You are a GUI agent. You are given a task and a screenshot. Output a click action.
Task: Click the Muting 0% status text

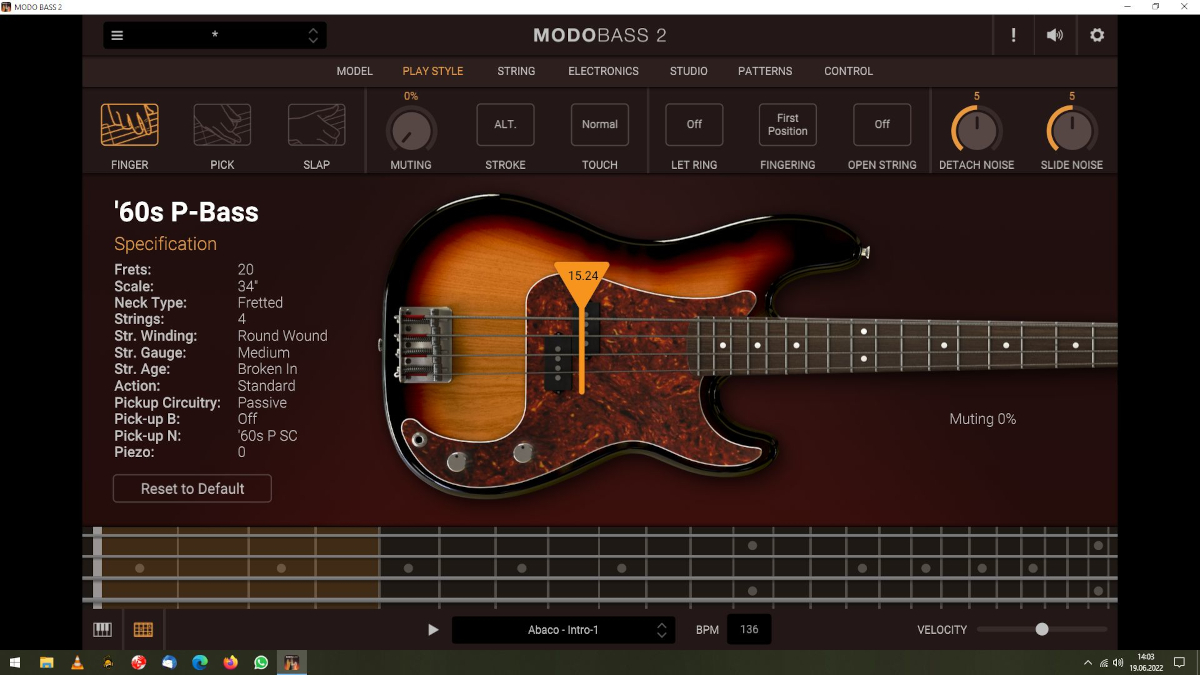983,419
